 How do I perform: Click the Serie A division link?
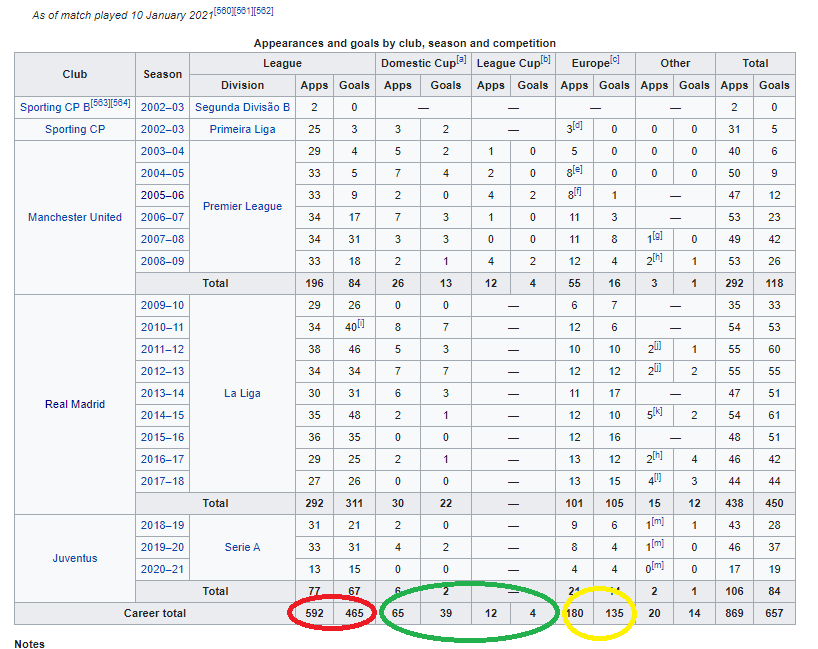242,547
